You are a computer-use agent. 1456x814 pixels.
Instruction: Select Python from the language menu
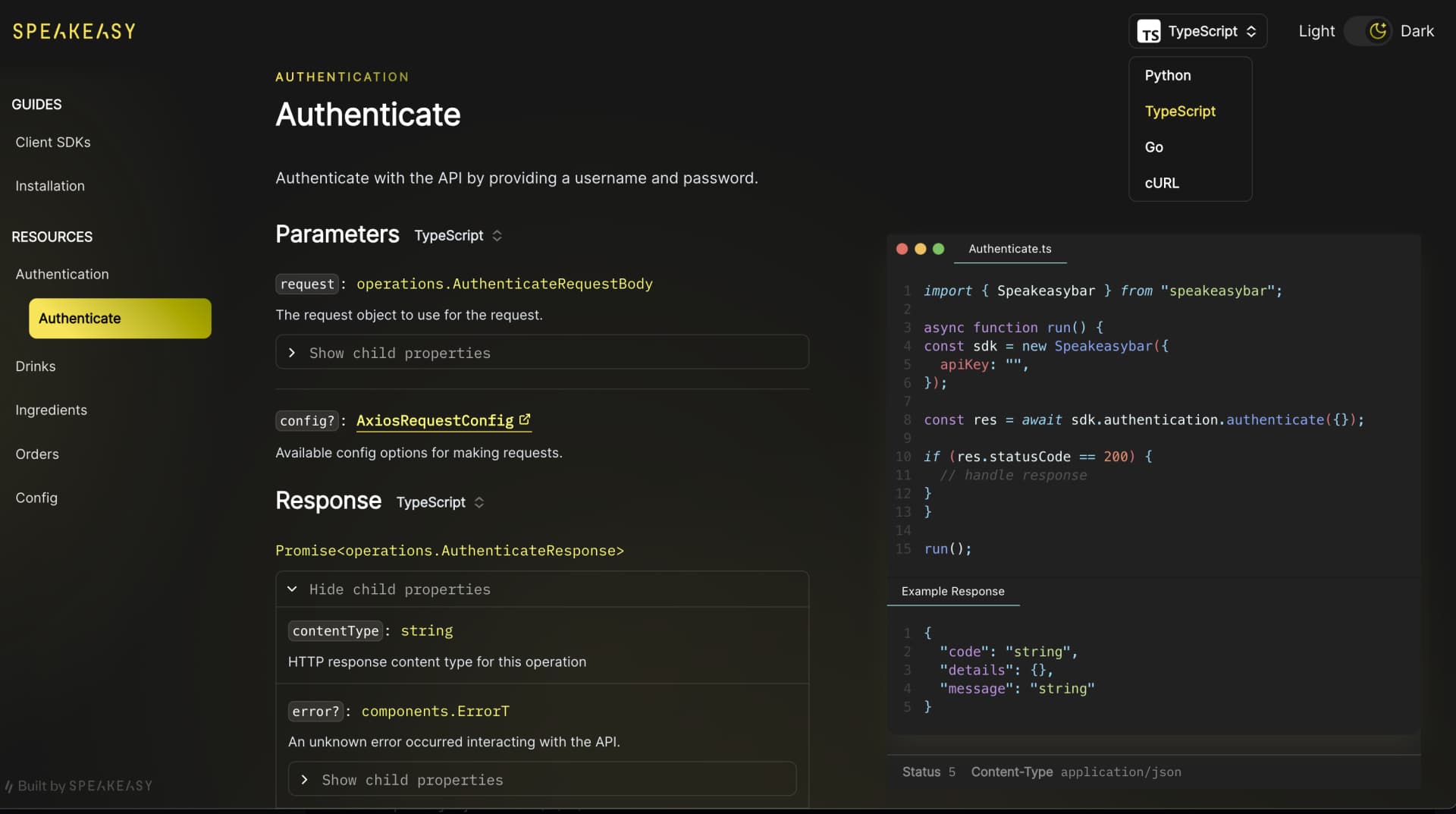[1168, 75]
